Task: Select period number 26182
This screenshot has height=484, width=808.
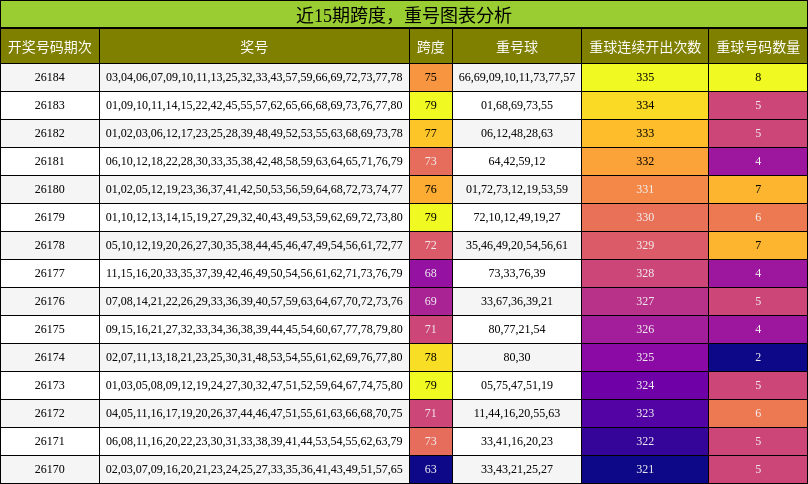Action: click(x=50, y=133)
